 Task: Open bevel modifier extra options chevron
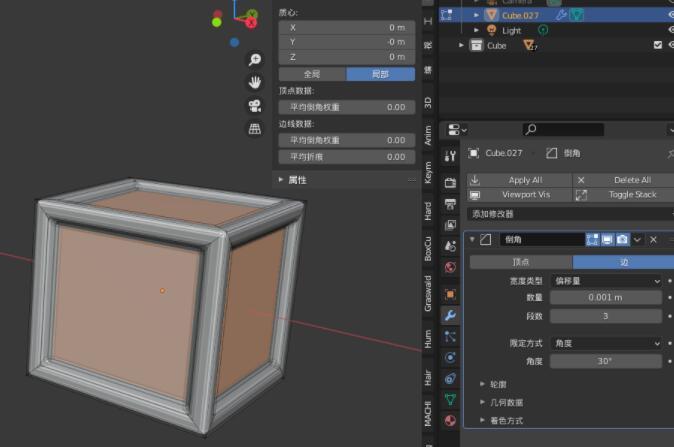[x=637, y=239]
